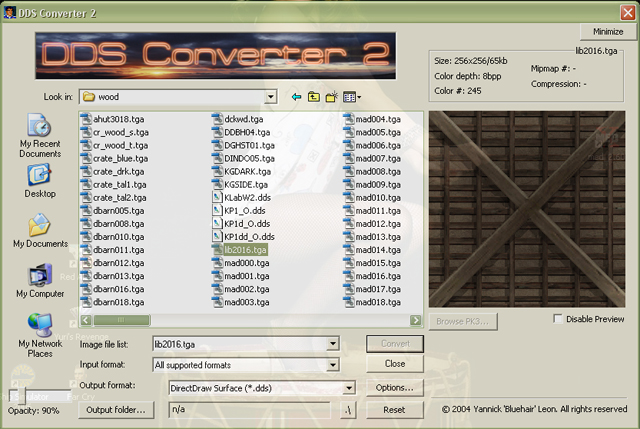Select the ahut3018.tga file icon
This screenshot has height=429, width=640.
click(86, 119)
